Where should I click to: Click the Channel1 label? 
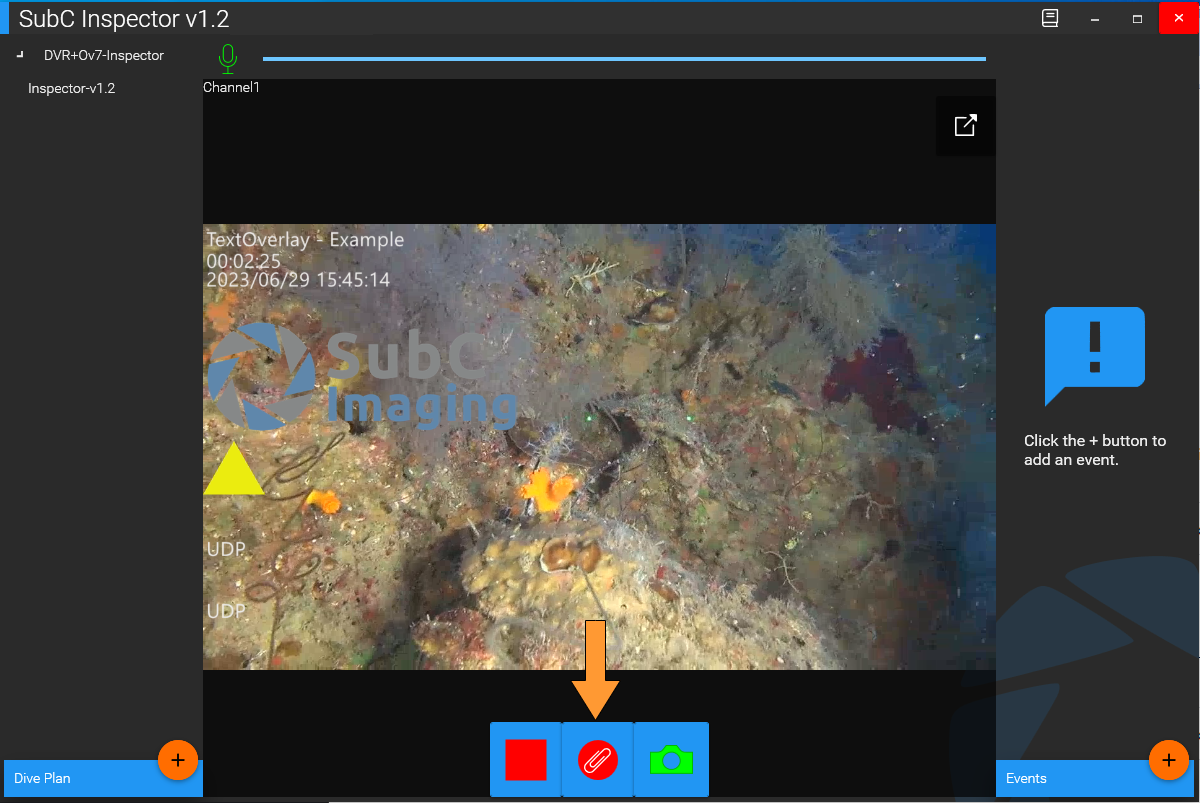(231, 88)
